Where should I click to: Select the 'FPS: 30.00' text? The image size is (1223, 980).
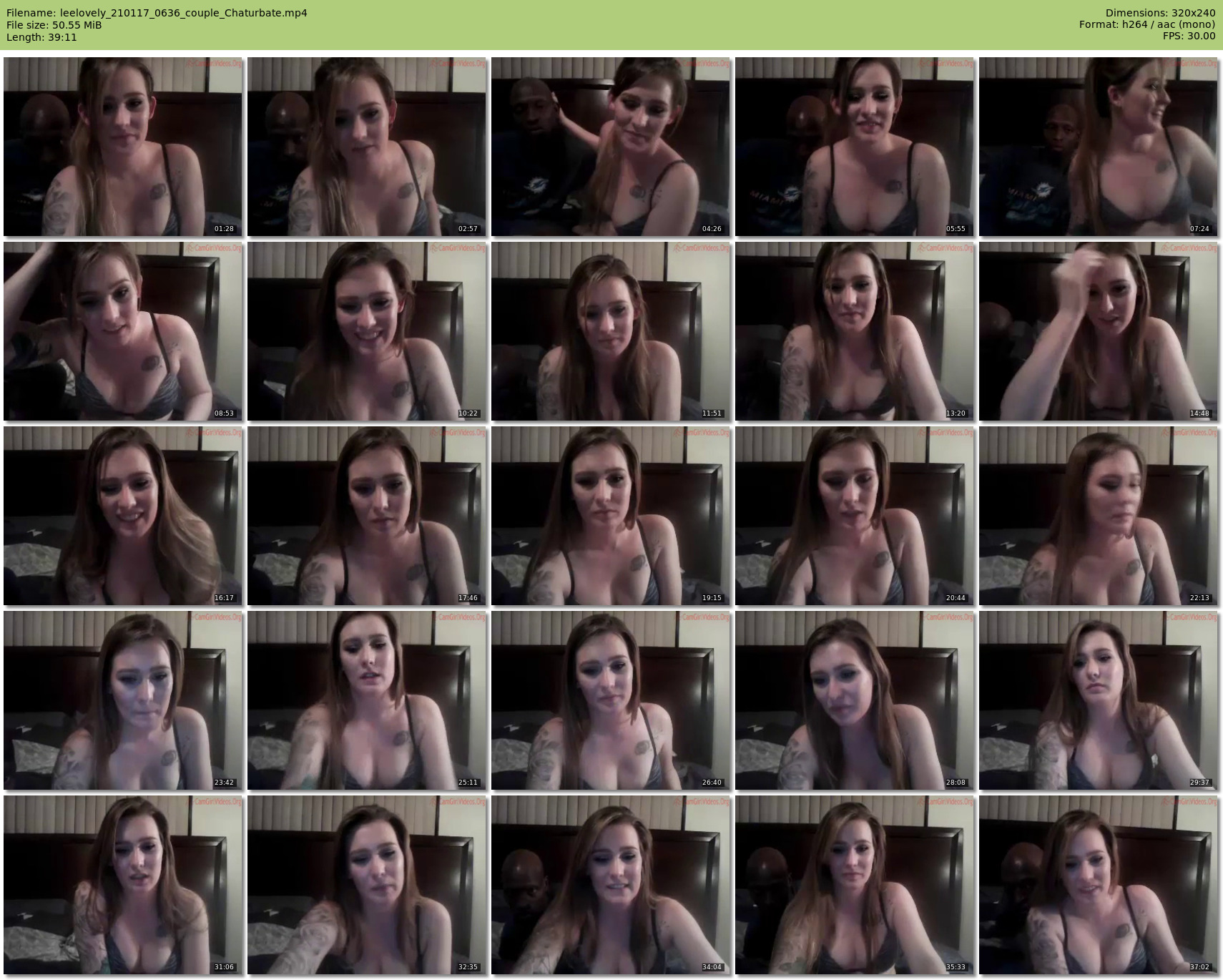pyautogui.click(x=1189, y=36)
